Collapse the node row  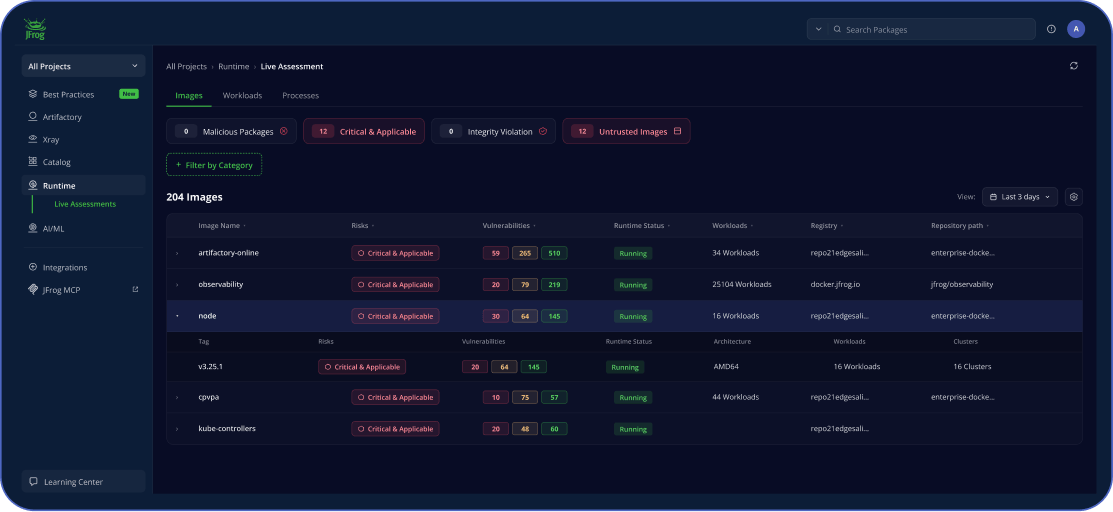click(177, 316)
